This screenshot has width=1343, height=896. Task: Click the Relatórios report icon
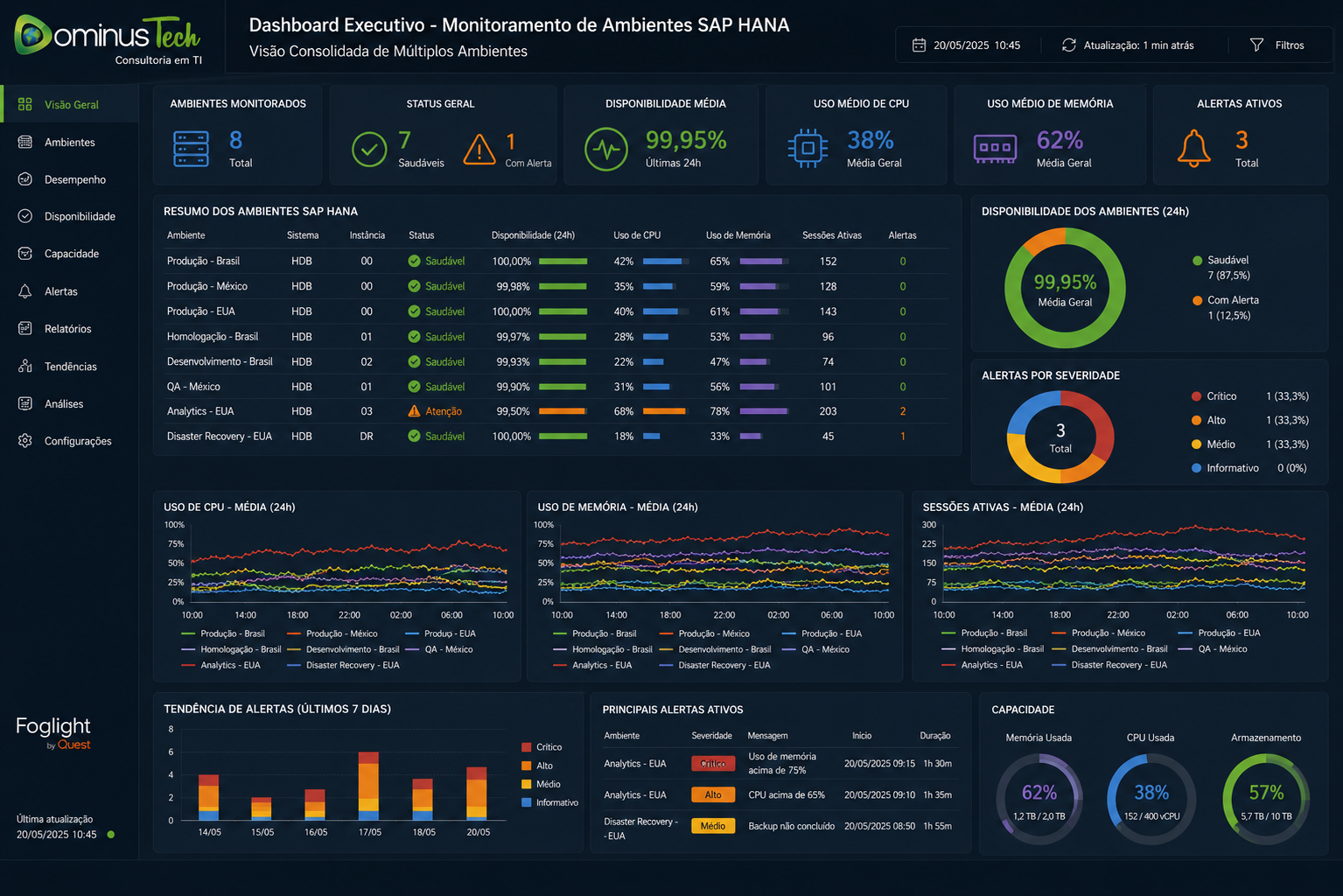pos(25,328)
